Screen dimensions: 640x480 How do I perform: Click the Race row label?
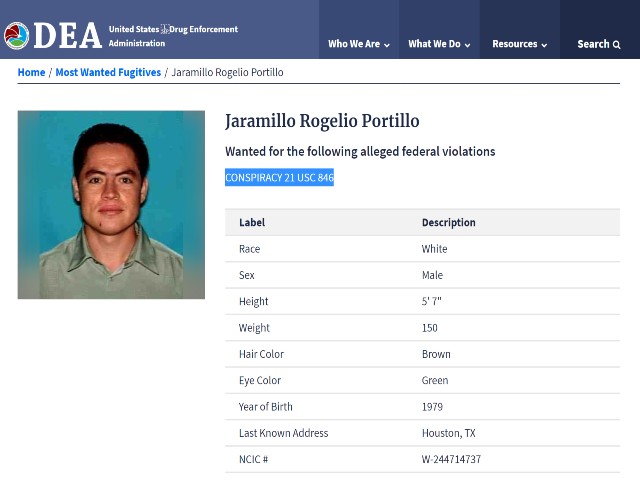click(249, 249)
